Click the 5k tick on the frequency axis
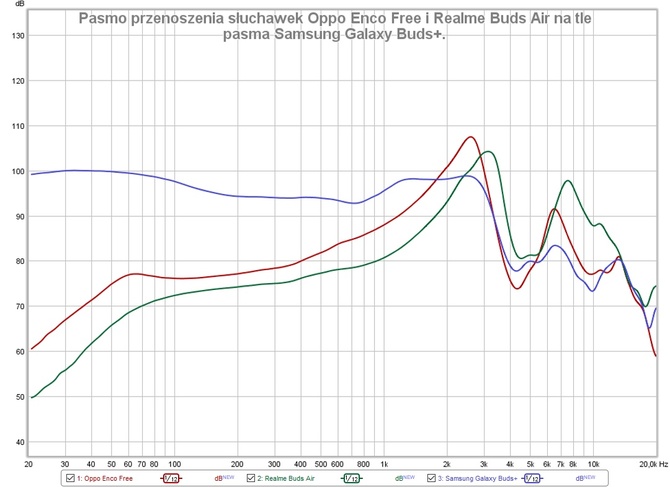The height and width of the screenshot is (487, 670). 530,464
